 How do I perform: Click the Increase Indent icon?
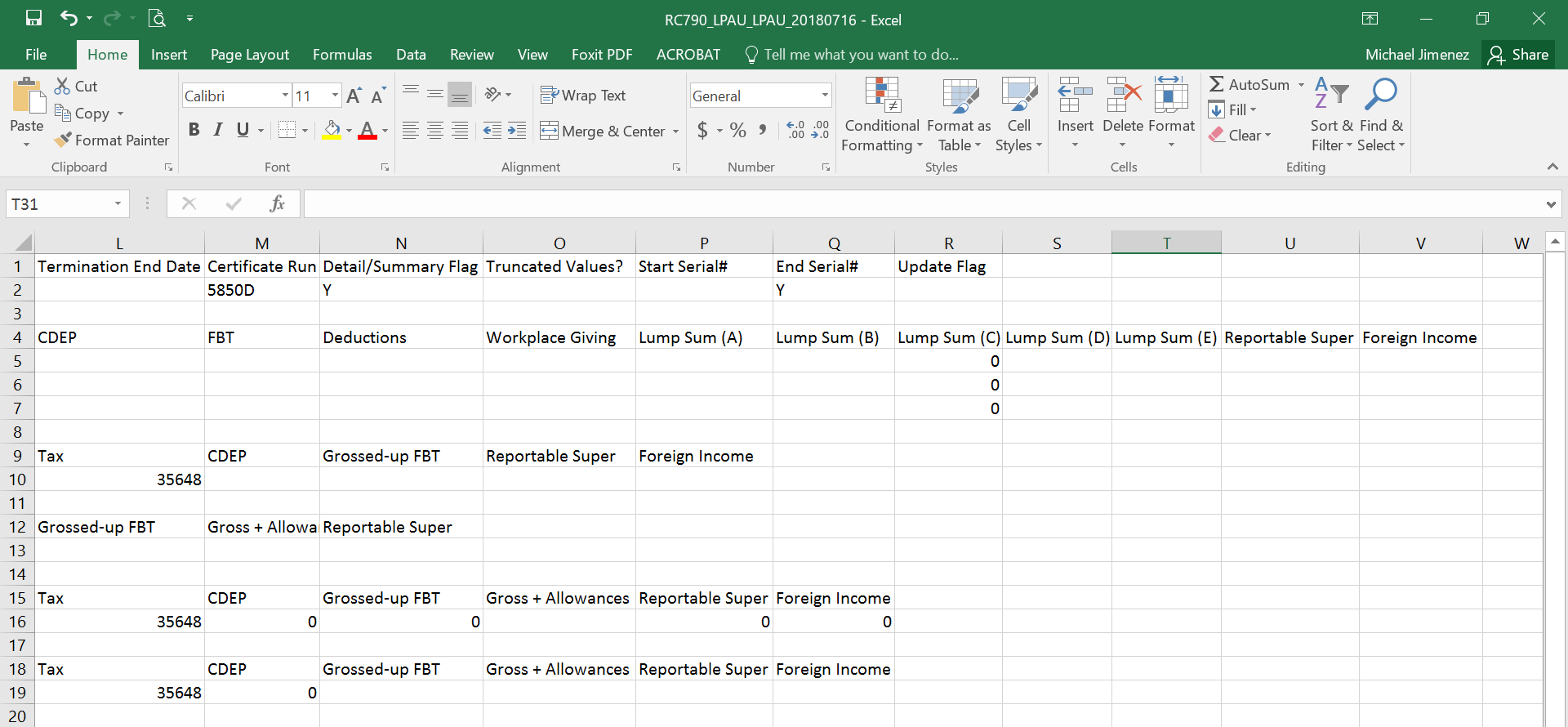tap(517, 131)
